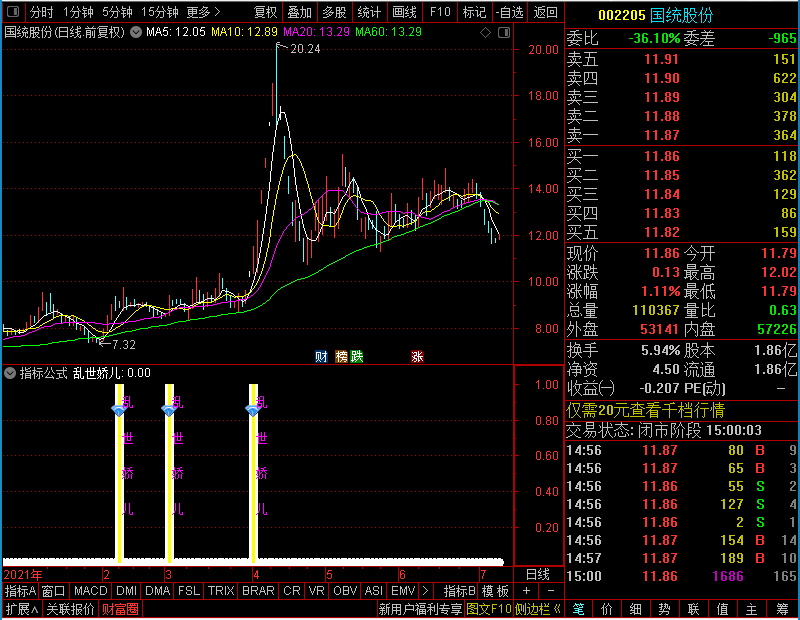
Task: Toggle 复权 price adjustment
Action: (x=265, y=12)
